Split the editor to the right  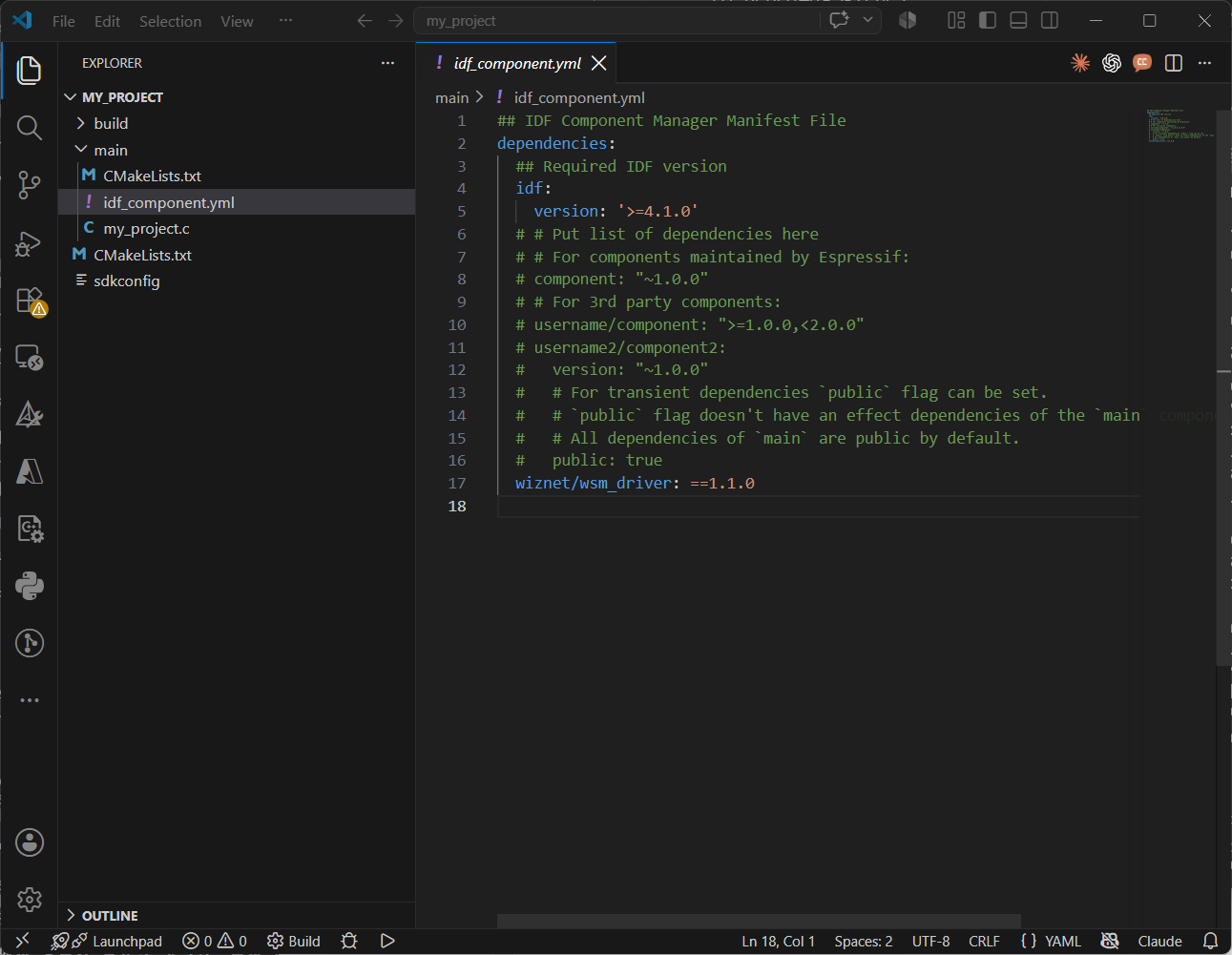pyautogui.click(x=1174, y=63)
